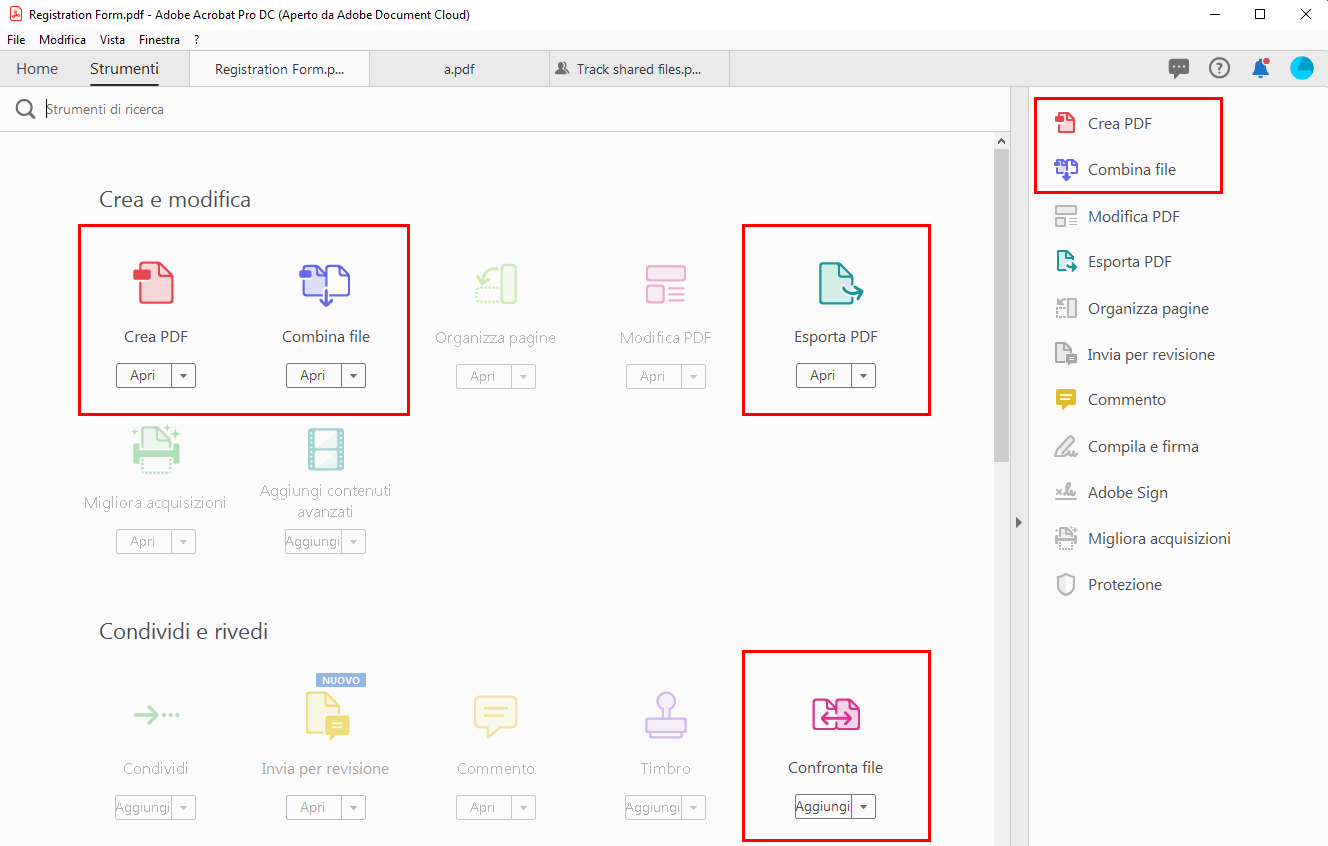
Task: Click Apri button under Organizza pagine
Action: click(x=483, y=376)
